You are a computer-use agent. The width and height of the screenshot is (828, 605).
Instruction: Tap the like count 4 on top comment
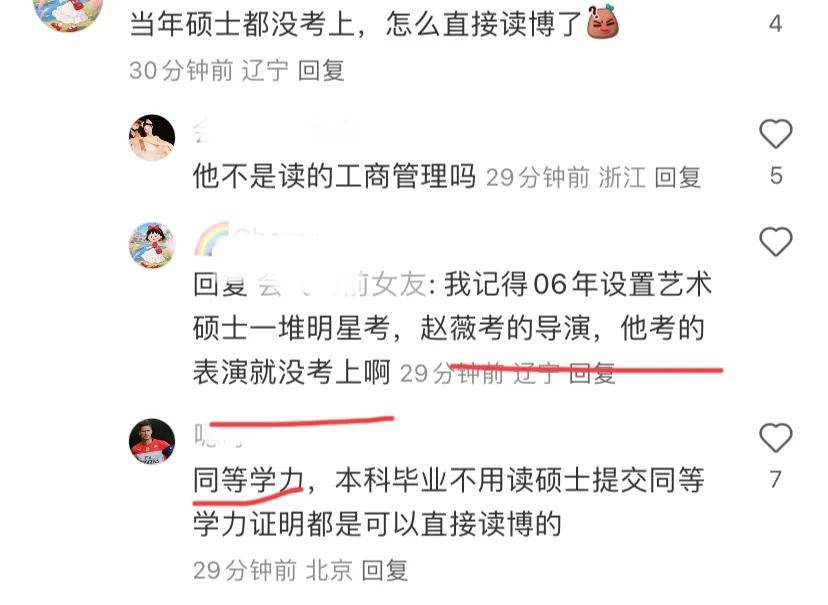pos(775,24)
